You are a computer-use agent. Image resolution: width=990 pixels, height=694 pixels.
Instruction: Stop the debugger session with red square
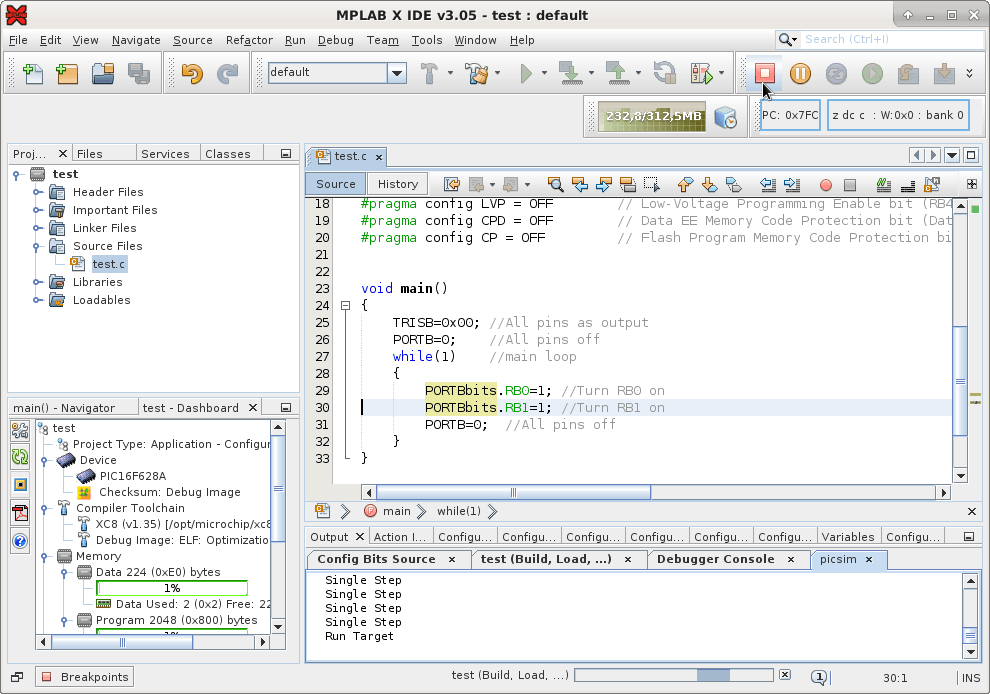[x=765, y=73]
